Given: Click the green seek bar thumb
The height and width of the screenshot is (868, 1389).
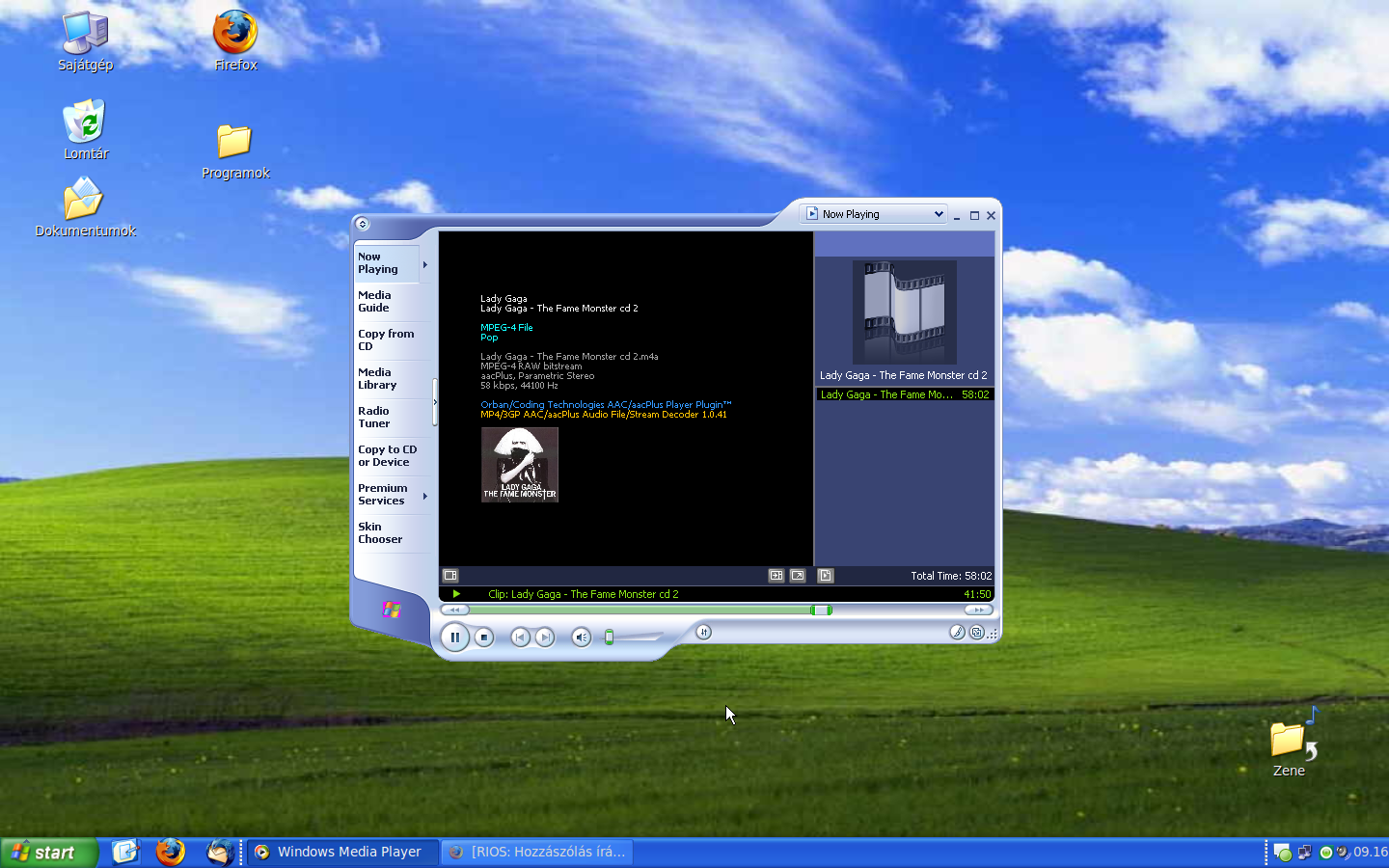Looking at the screenshot, I should pyautogui.click(x=821, y=610).
